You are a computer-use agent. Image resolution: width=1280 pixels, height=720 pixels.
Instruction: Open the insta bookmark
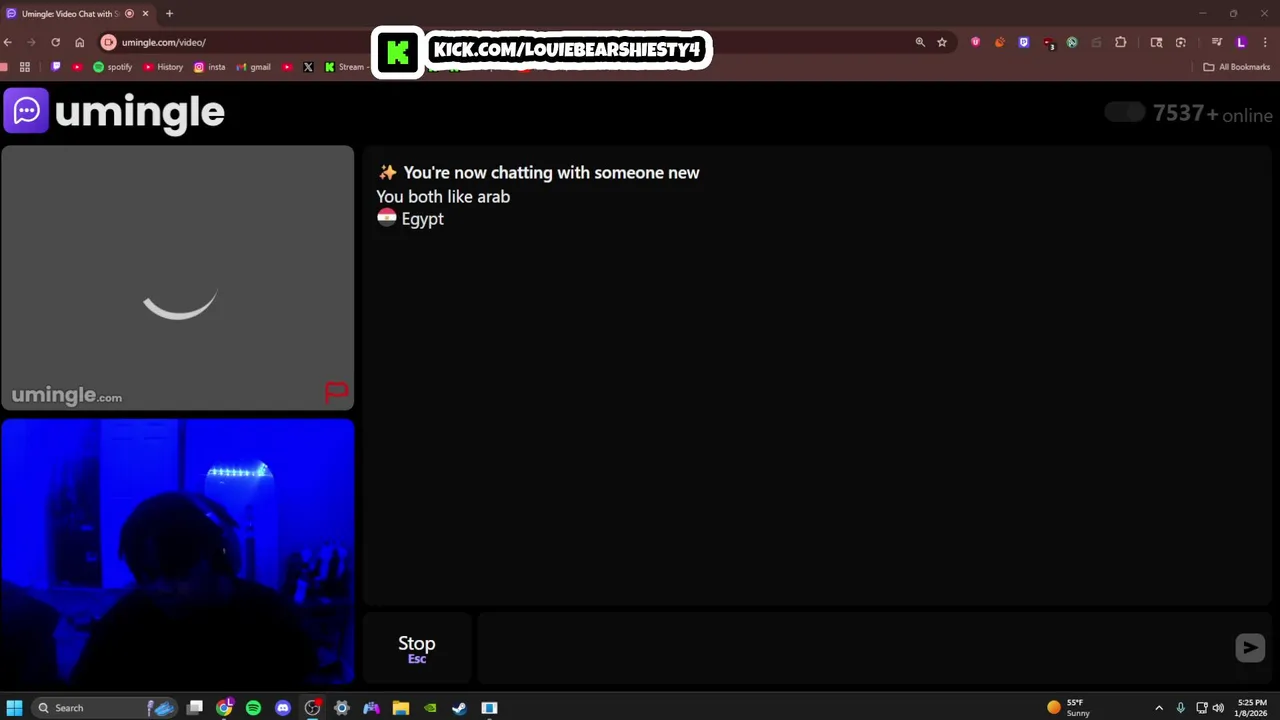pyautogui.click(x=210, y=67)
